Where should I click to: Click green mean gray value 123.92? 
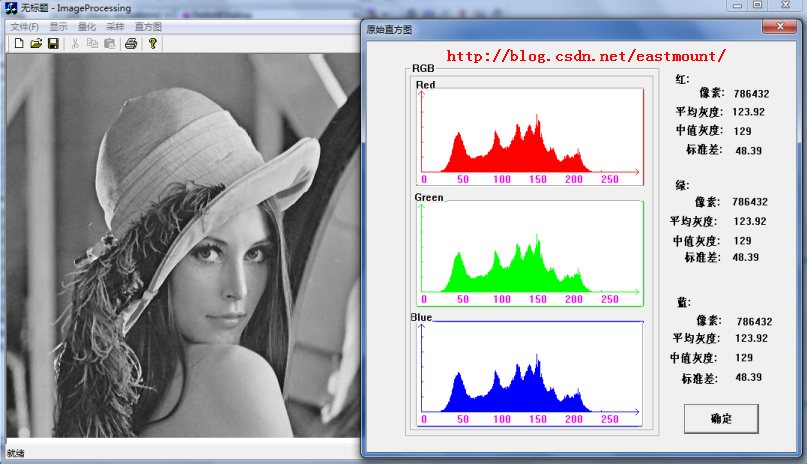click(750, 221)
